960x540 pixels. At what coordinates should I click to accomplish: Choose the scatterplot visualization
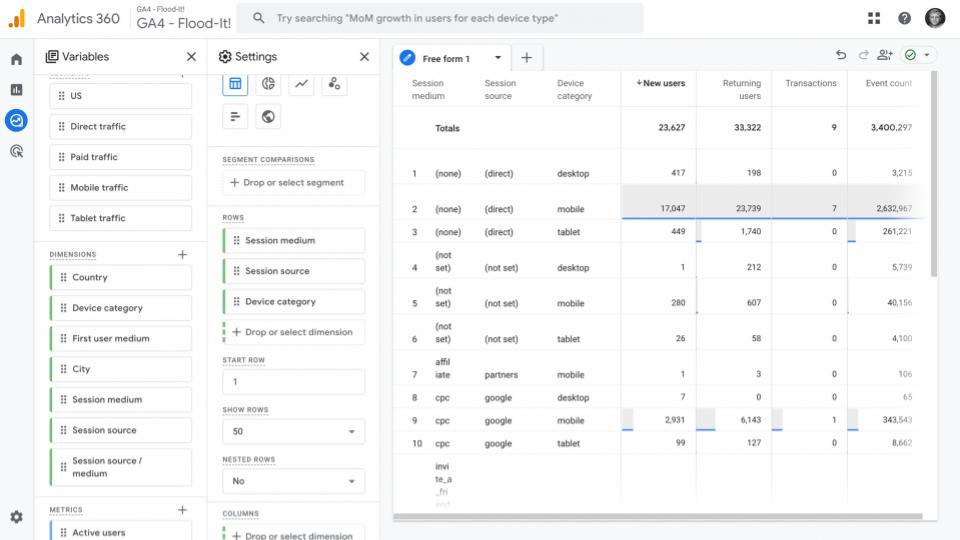point(334,84)
